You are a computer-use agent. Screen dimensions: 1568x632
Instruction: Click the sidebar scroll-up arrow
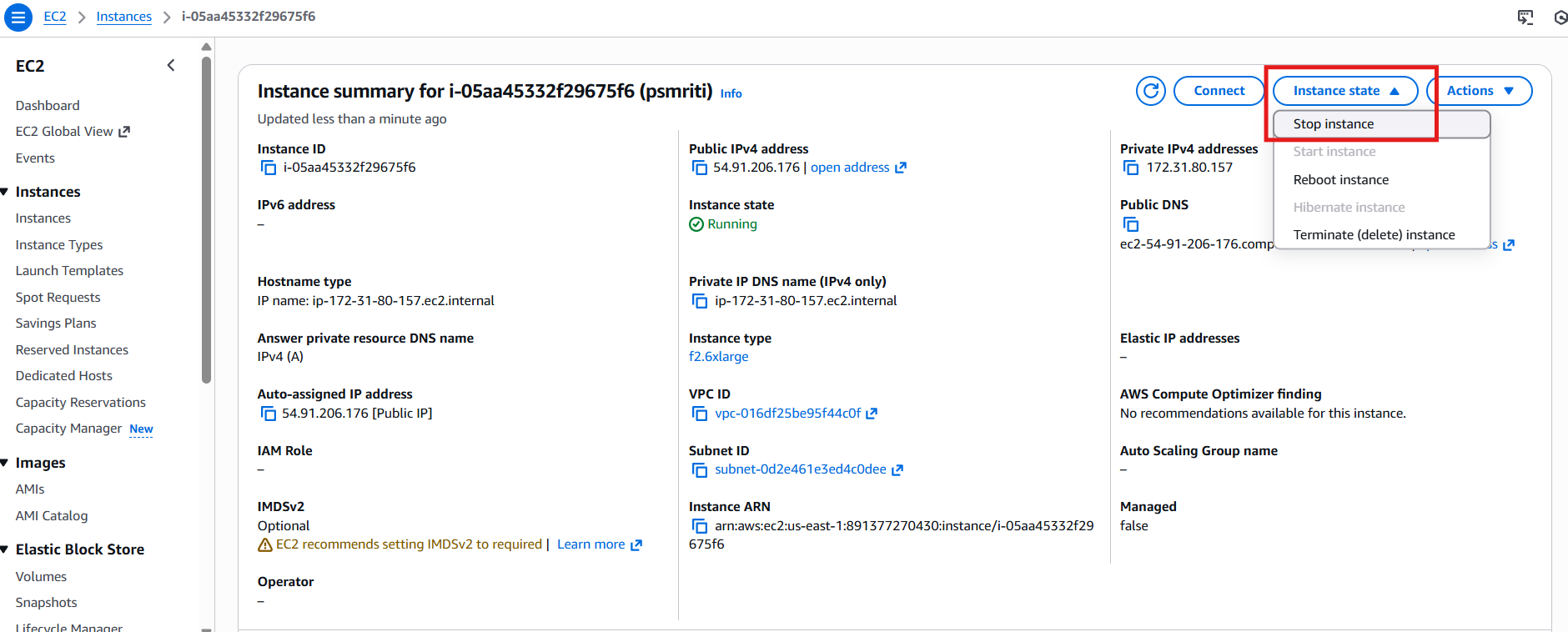[x=207, y=47]
